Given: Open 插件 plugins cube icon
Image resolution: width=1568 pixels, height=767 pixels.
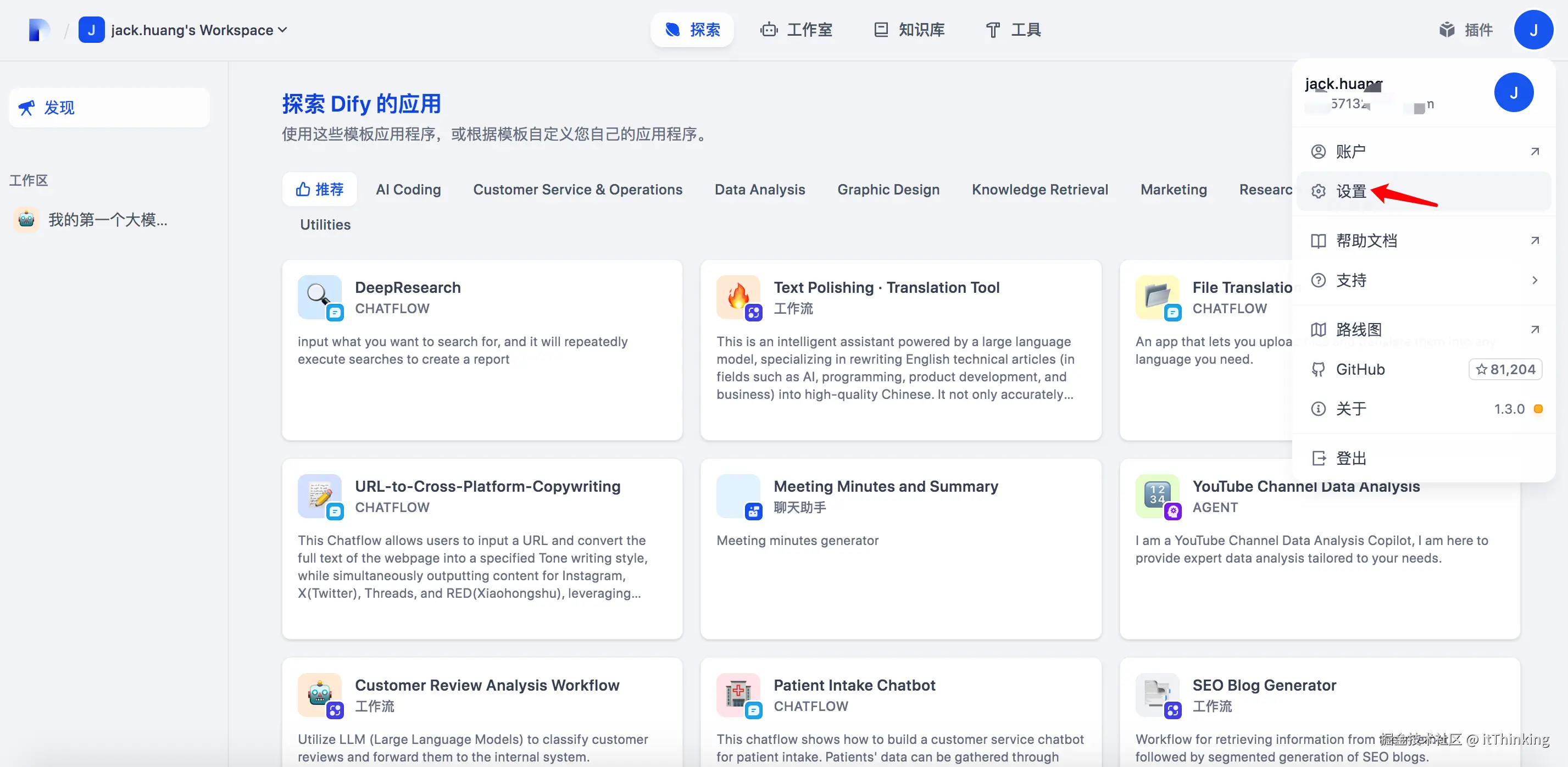Looking at the screenshot, I should [x=1446, y=30].
